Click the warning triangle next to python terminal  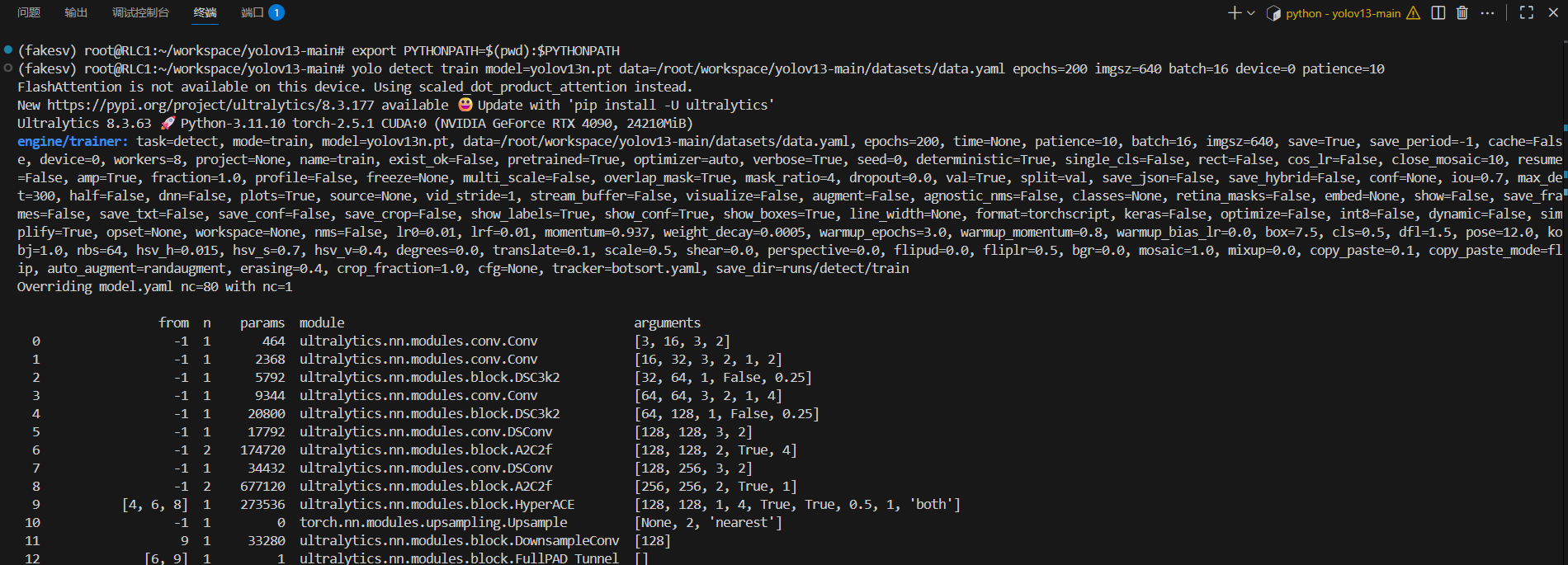point(1413,12)
